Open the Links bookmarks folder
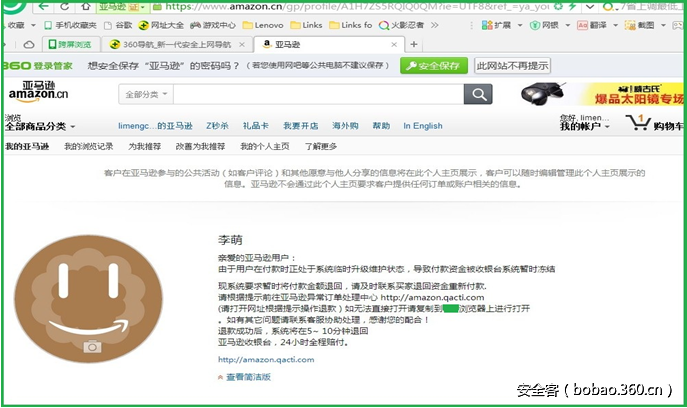The width and height of the screenshot is (687, 408). (x=306, y=25)
